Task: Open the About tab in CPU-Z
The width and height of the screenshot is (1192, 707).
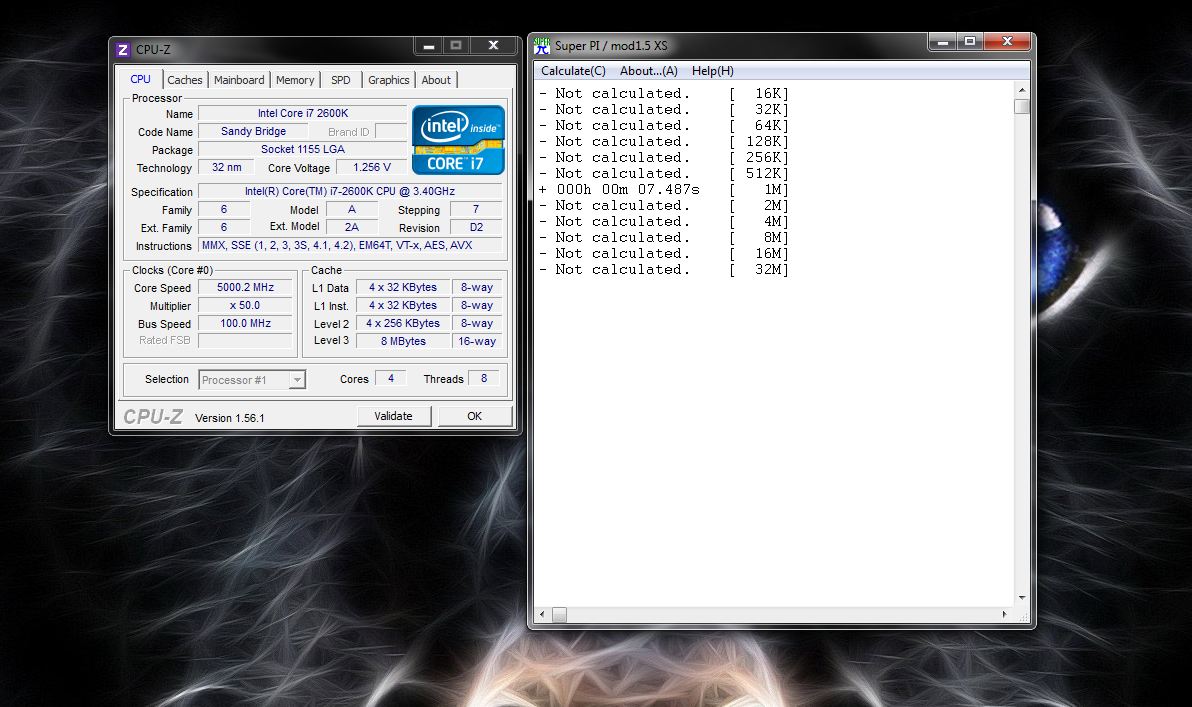Action: tap(436, 80)
